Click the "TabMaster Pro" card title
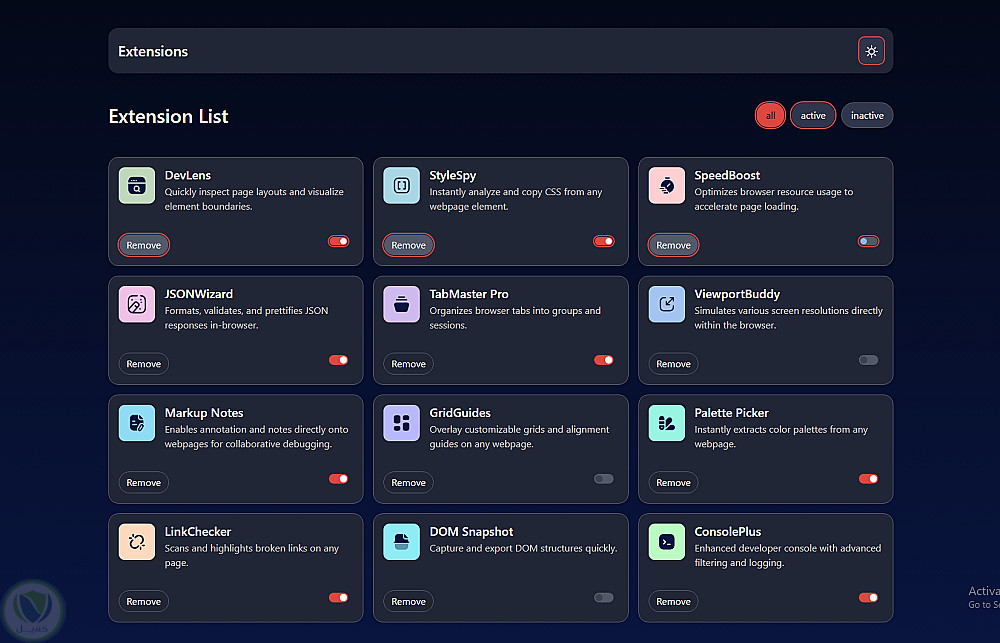 pos(469,293)
